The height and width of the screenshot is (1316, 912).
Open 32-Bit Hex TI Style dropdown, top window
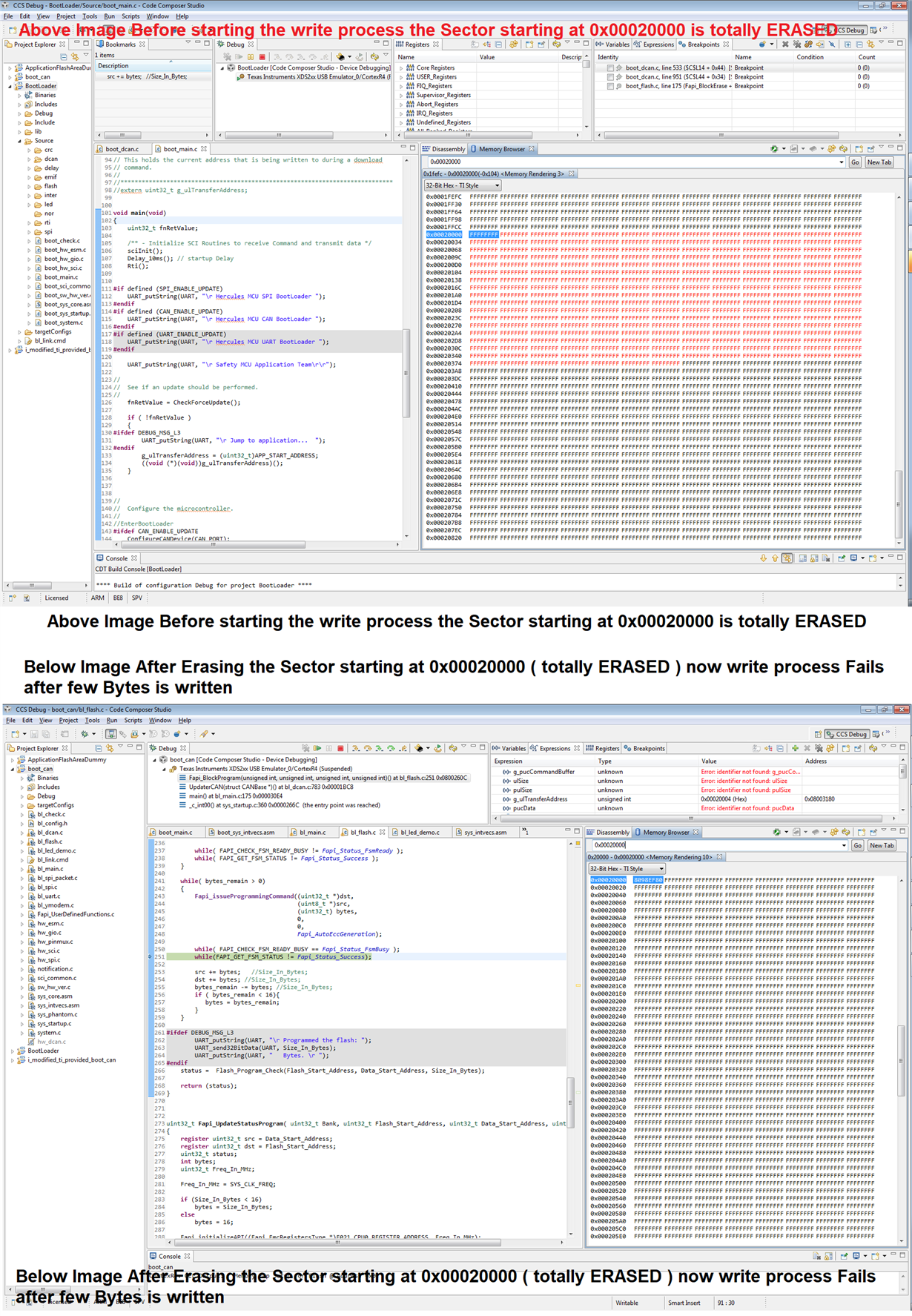point(463,185)
